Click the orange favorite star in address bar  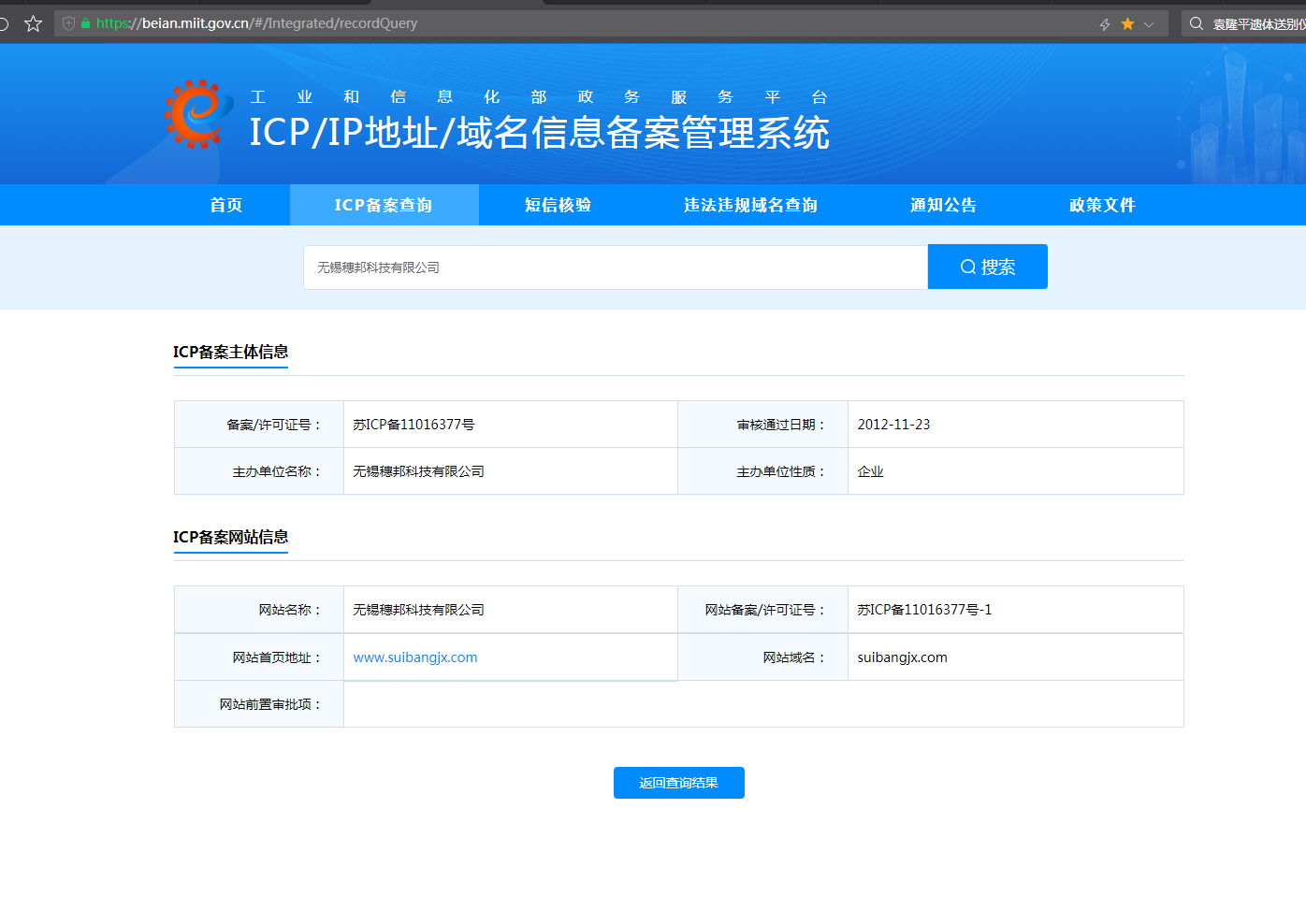[x=1127, y=23]
